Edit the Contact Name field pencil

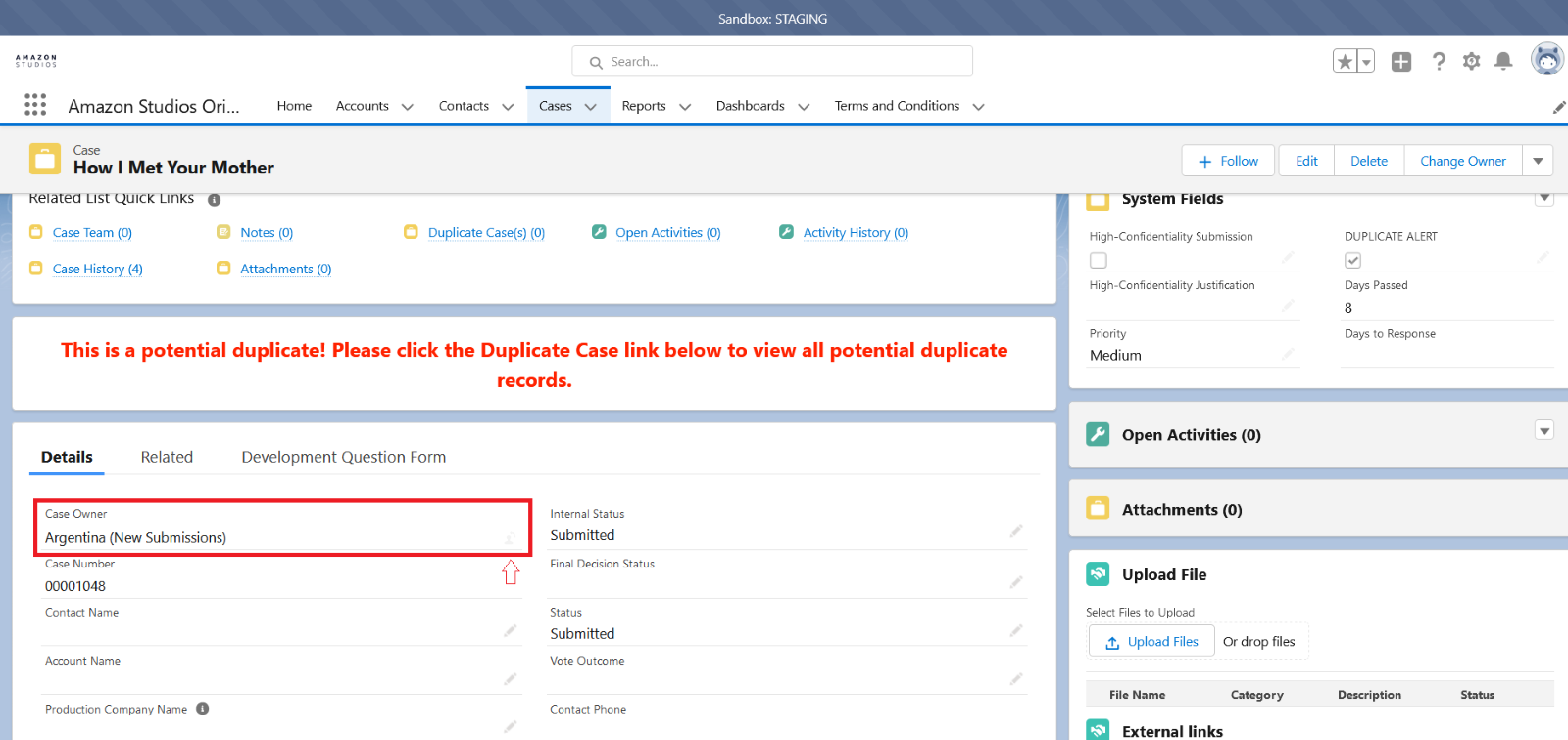[x=511, y=630]
